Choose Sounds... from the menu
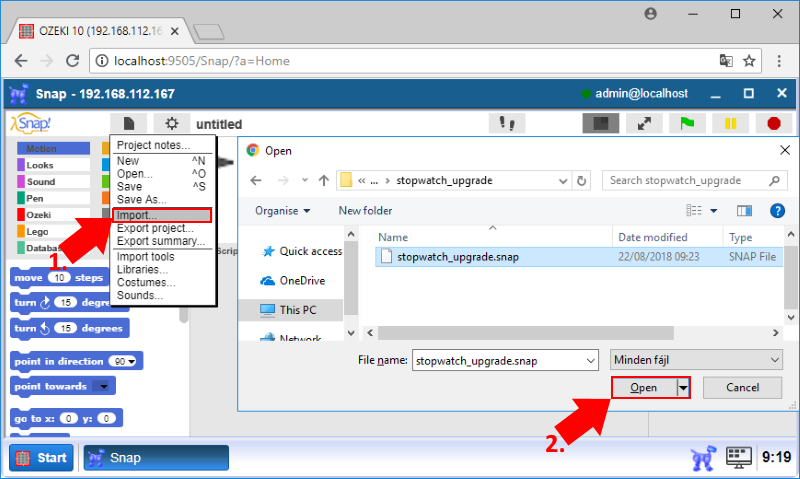 tap(162, 295)
